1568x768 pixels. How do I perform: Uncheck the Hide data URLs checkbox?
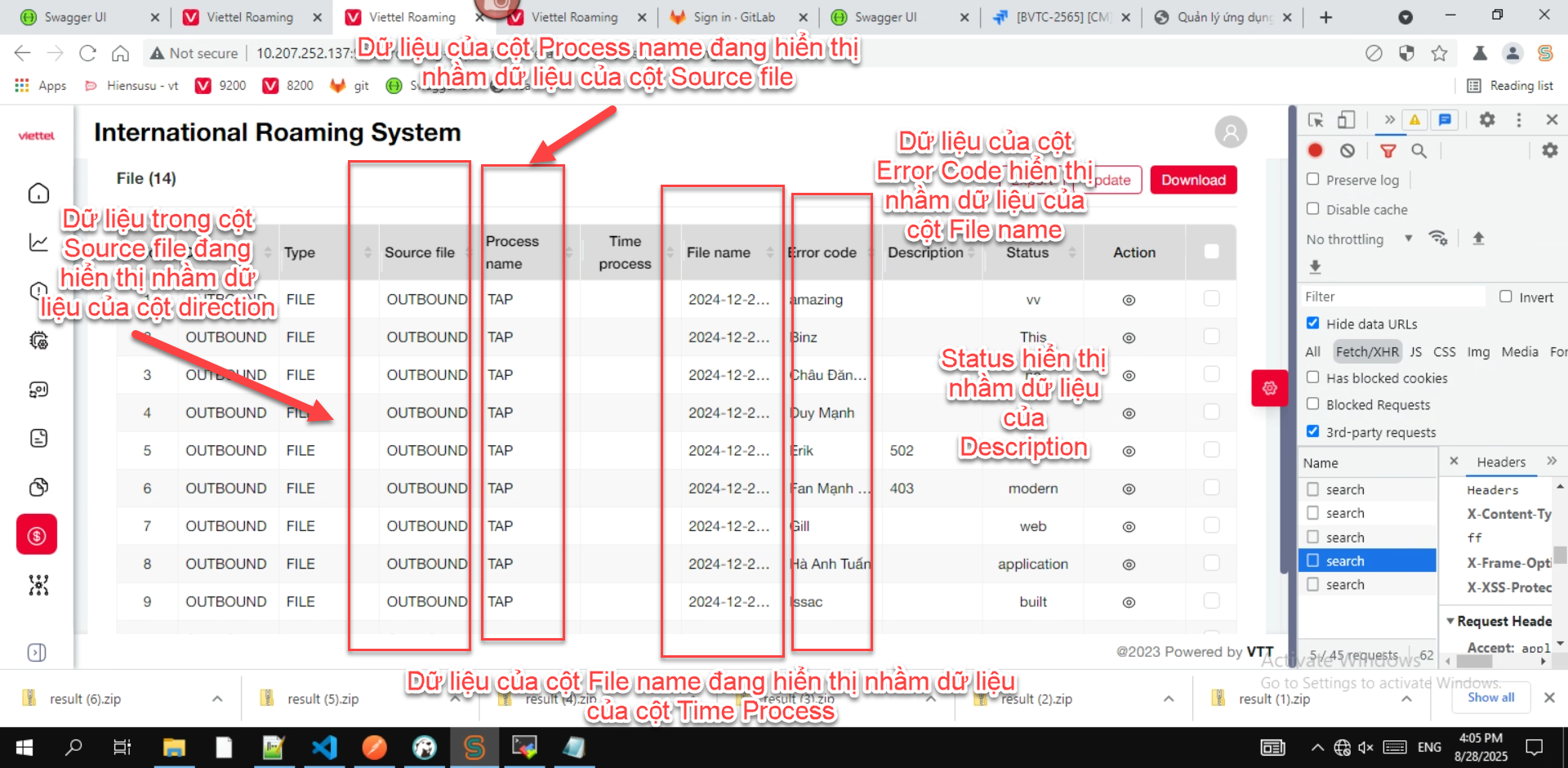(x=1313, y=324)
